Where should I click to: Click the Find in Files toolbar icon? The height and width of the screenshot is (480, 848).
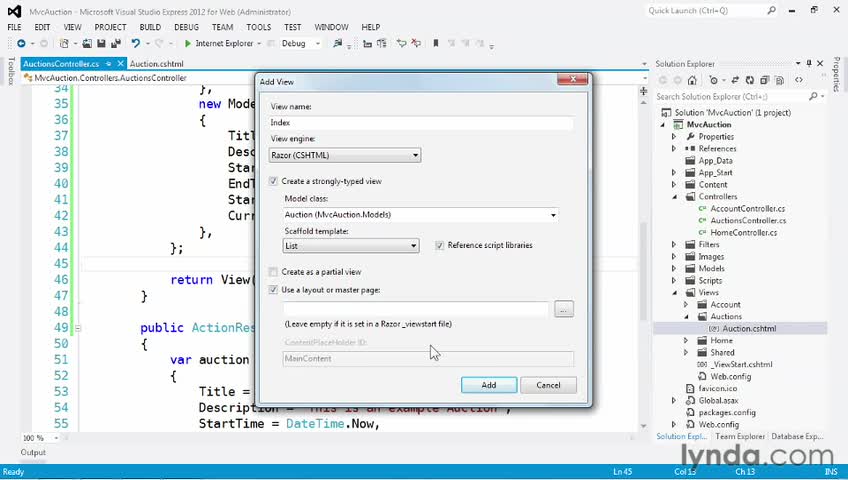(337, 43)
